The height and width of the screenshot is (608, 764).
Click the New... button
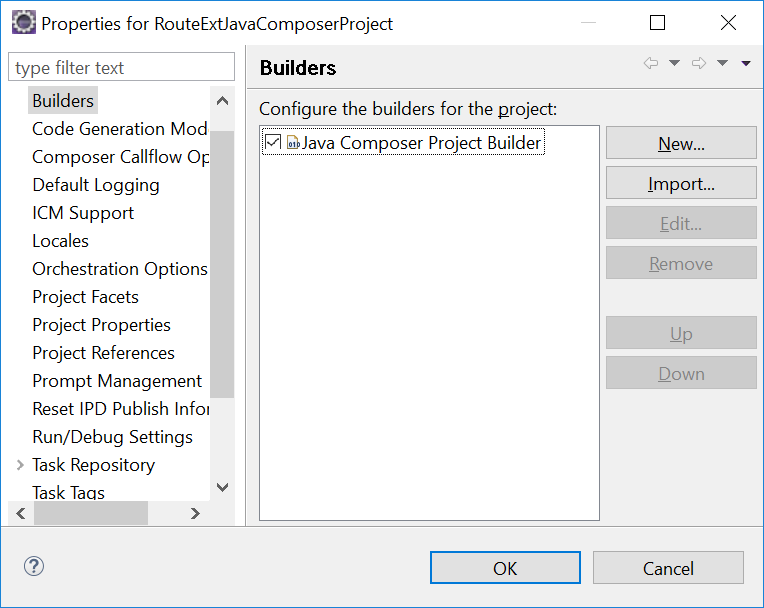(x=681, y=143)
